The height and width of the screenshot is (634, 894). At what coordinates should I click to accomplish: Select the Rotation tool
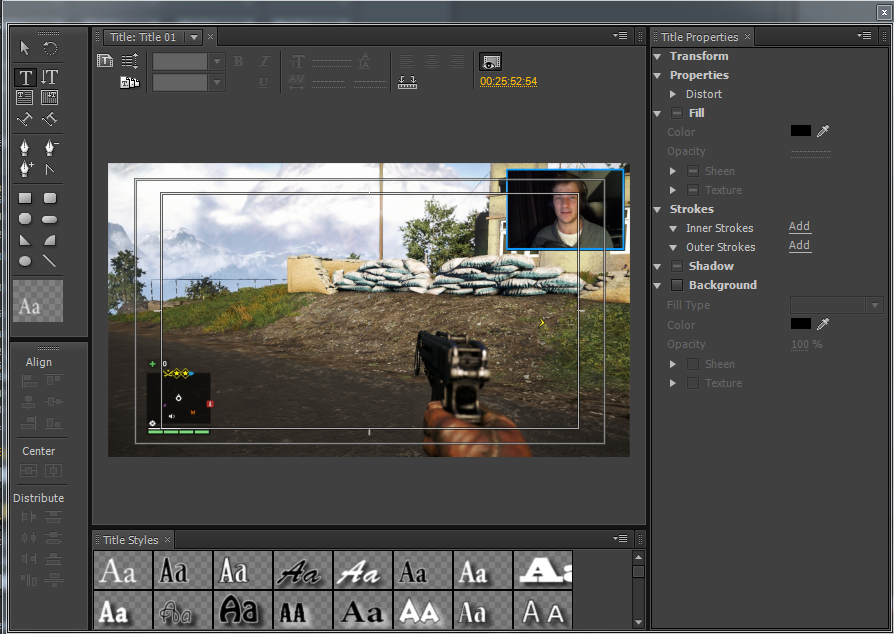tap(50, 48)
